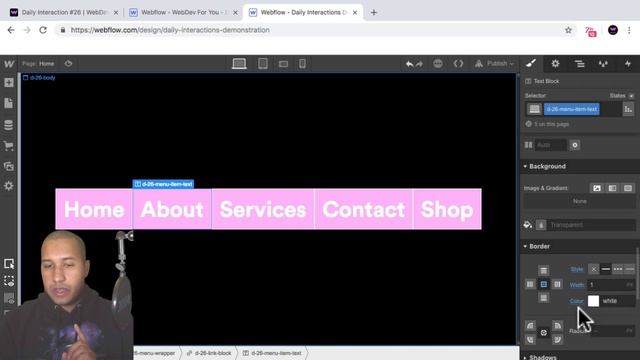Screen dimensions: 640x360
Task: Switch to mobile portrait breakpoint
Action: [x=302, y=64]
